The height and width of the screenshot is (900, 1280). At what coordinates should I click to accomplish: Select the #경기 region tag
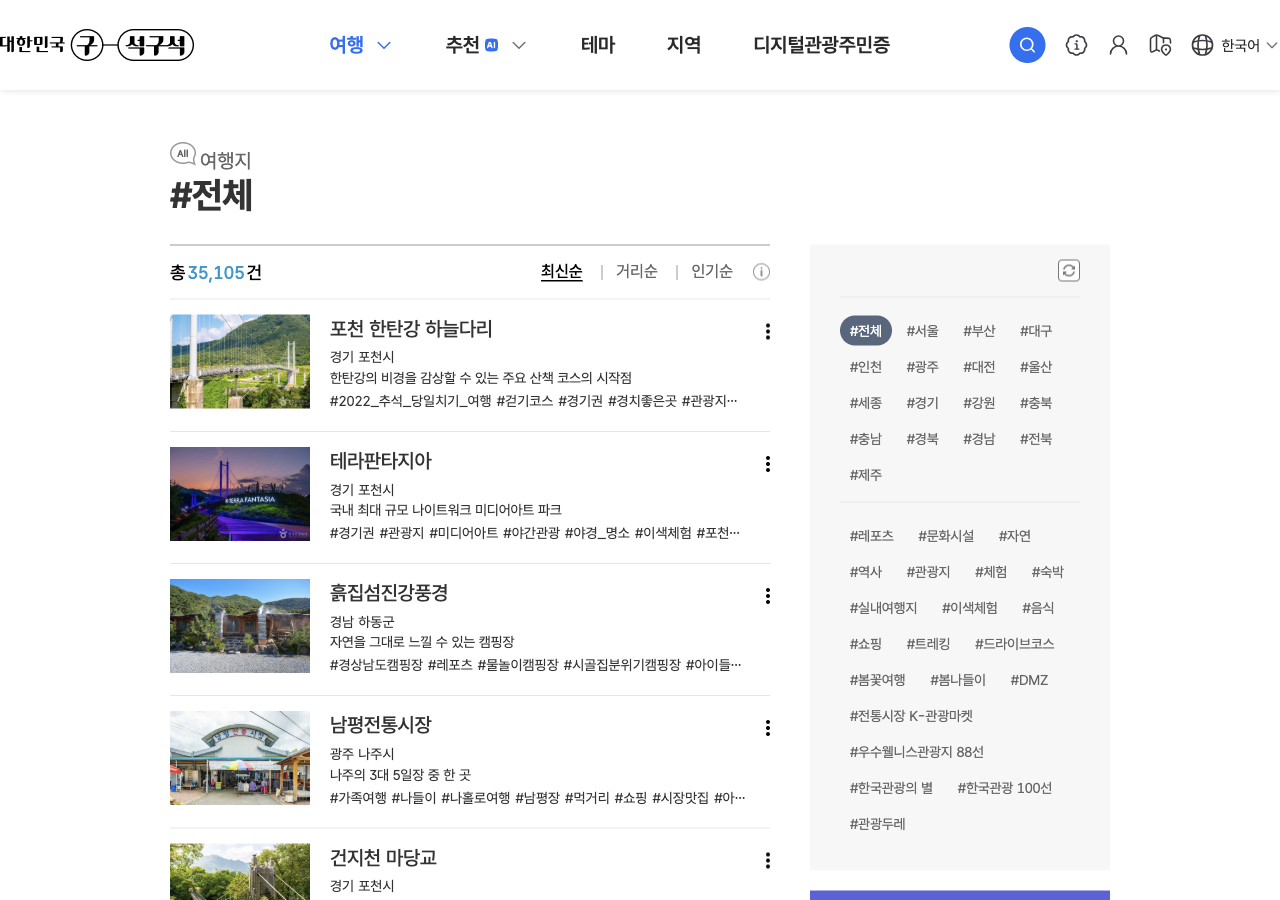point(922,403)
